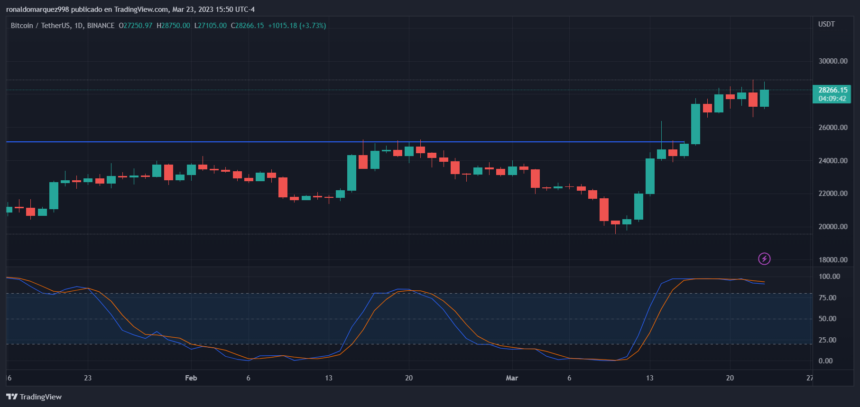The width and height of the screenshot is (860, 407).
Task: Click the 30000.00 price axis label
Action: point(830,61)
